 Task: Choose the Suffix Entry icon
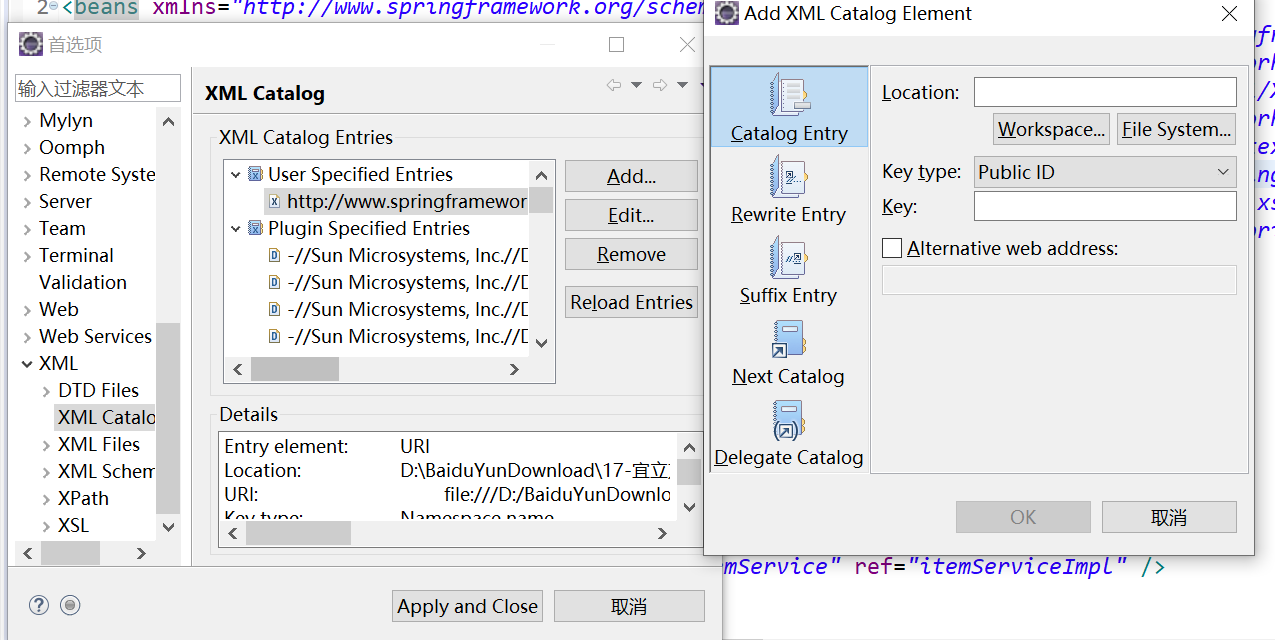coord(789,259)
